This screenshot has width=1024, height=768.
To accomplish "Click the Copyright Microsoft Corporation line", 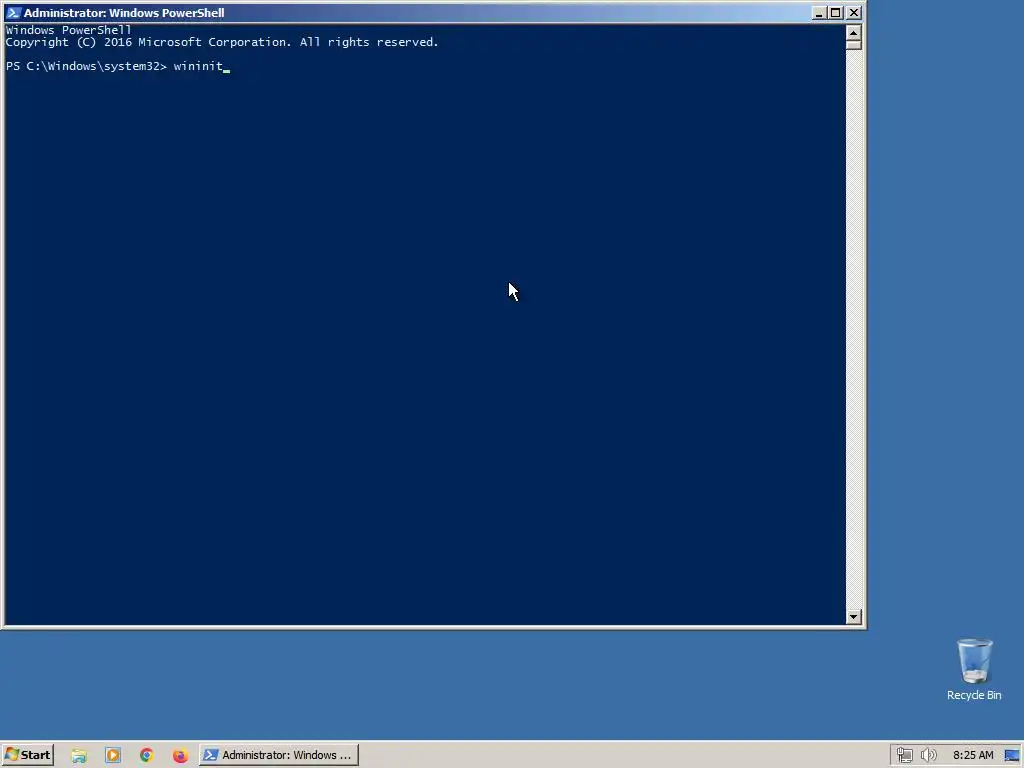I will click(x=222, y=42).
